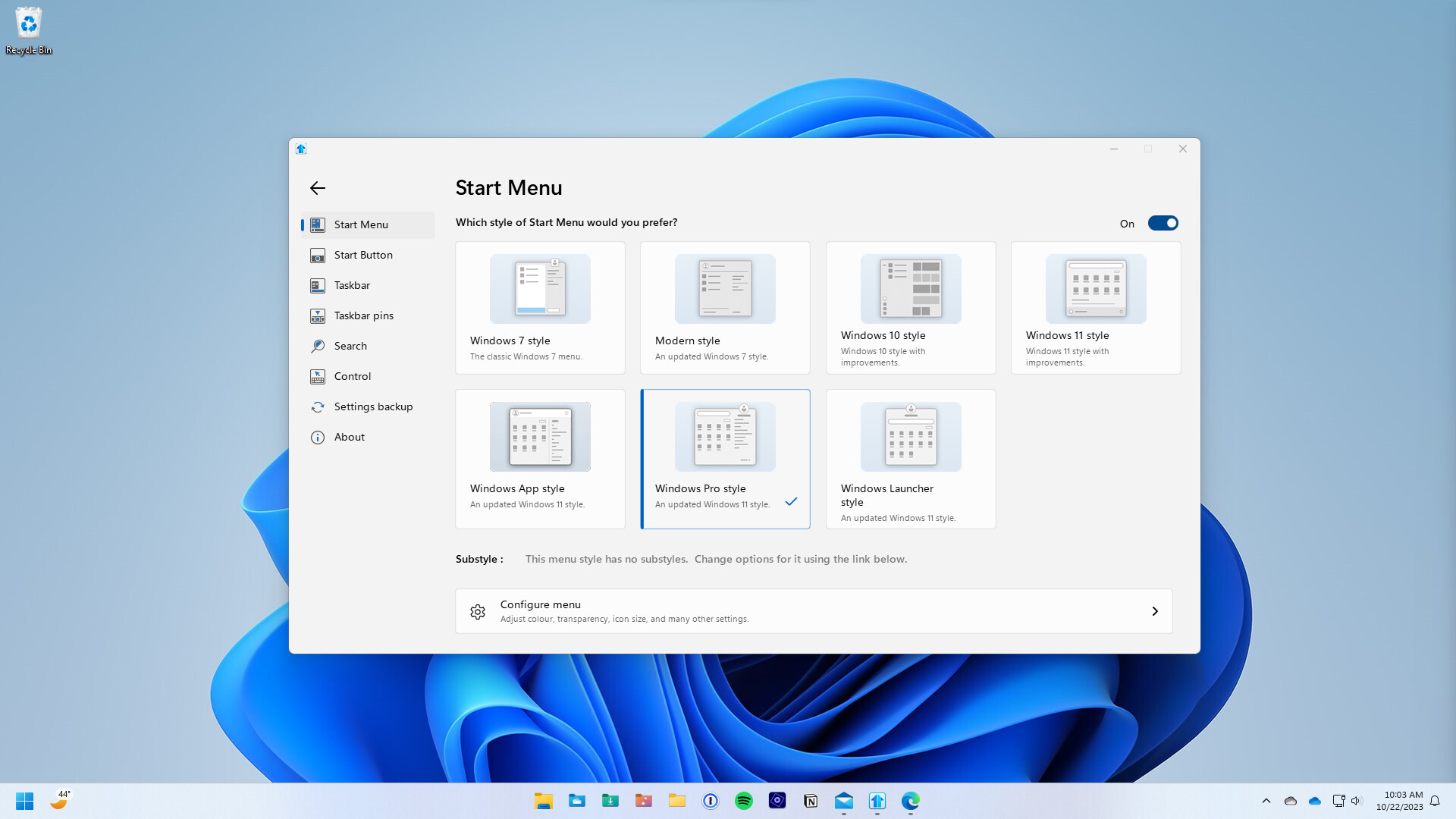Open the Taskbar pins section
This screenshot has width=1456, height=819.
coord(364,315)
